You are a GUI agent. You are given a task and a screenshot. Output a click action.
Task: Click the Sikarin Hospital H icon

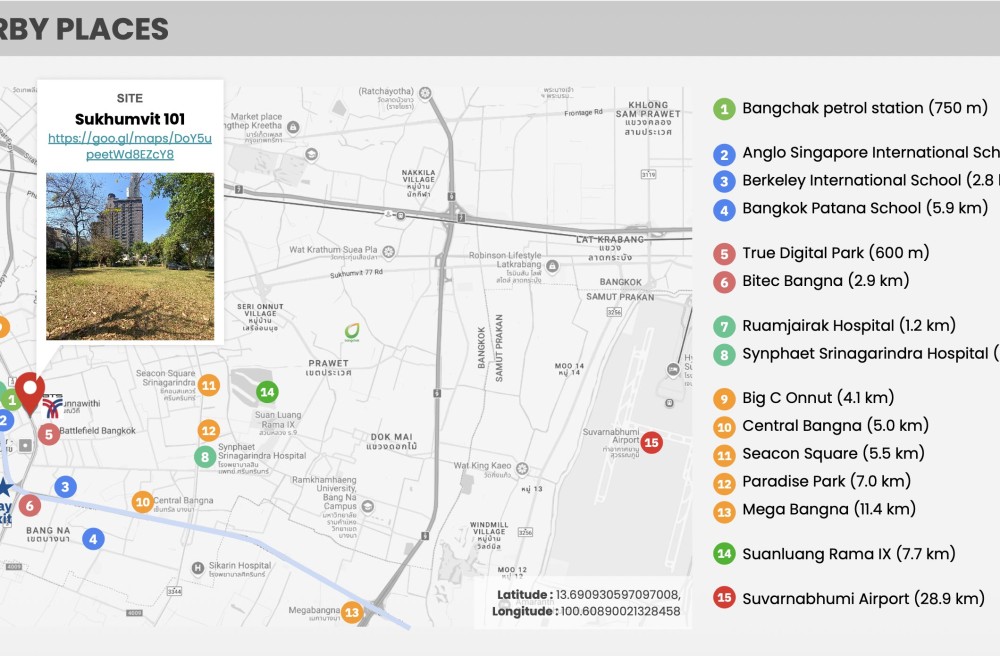[x=198, y=567]
